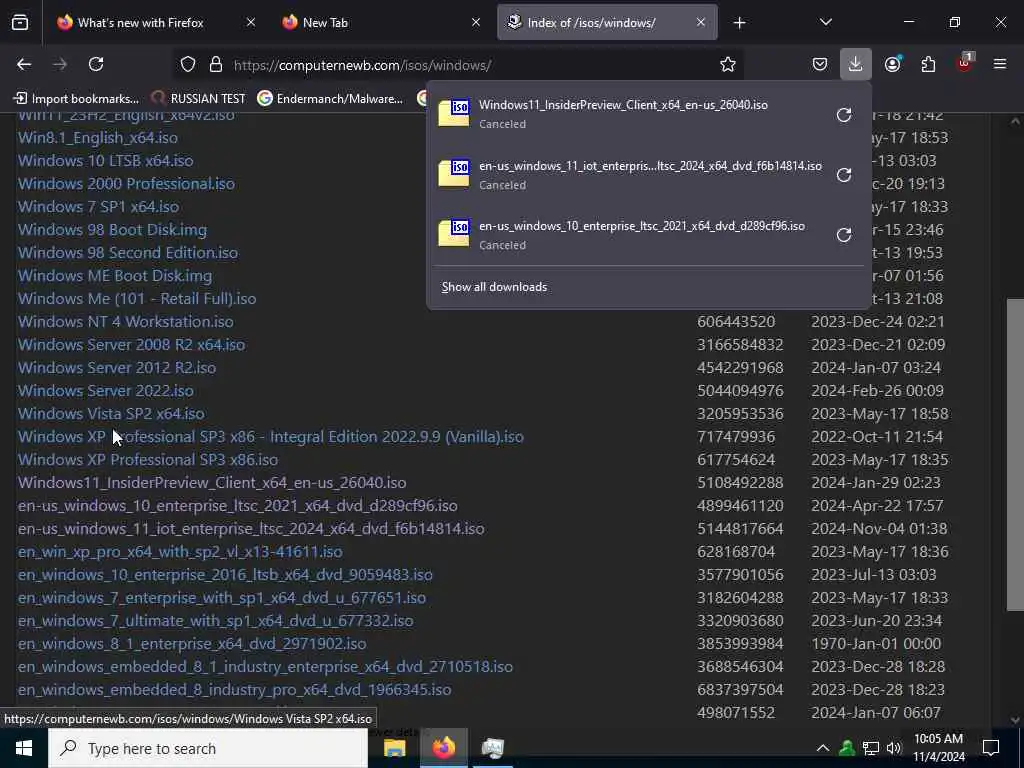Download Windows 98 Boot Disk.img
1024x768 pixels.
[112, 230]
